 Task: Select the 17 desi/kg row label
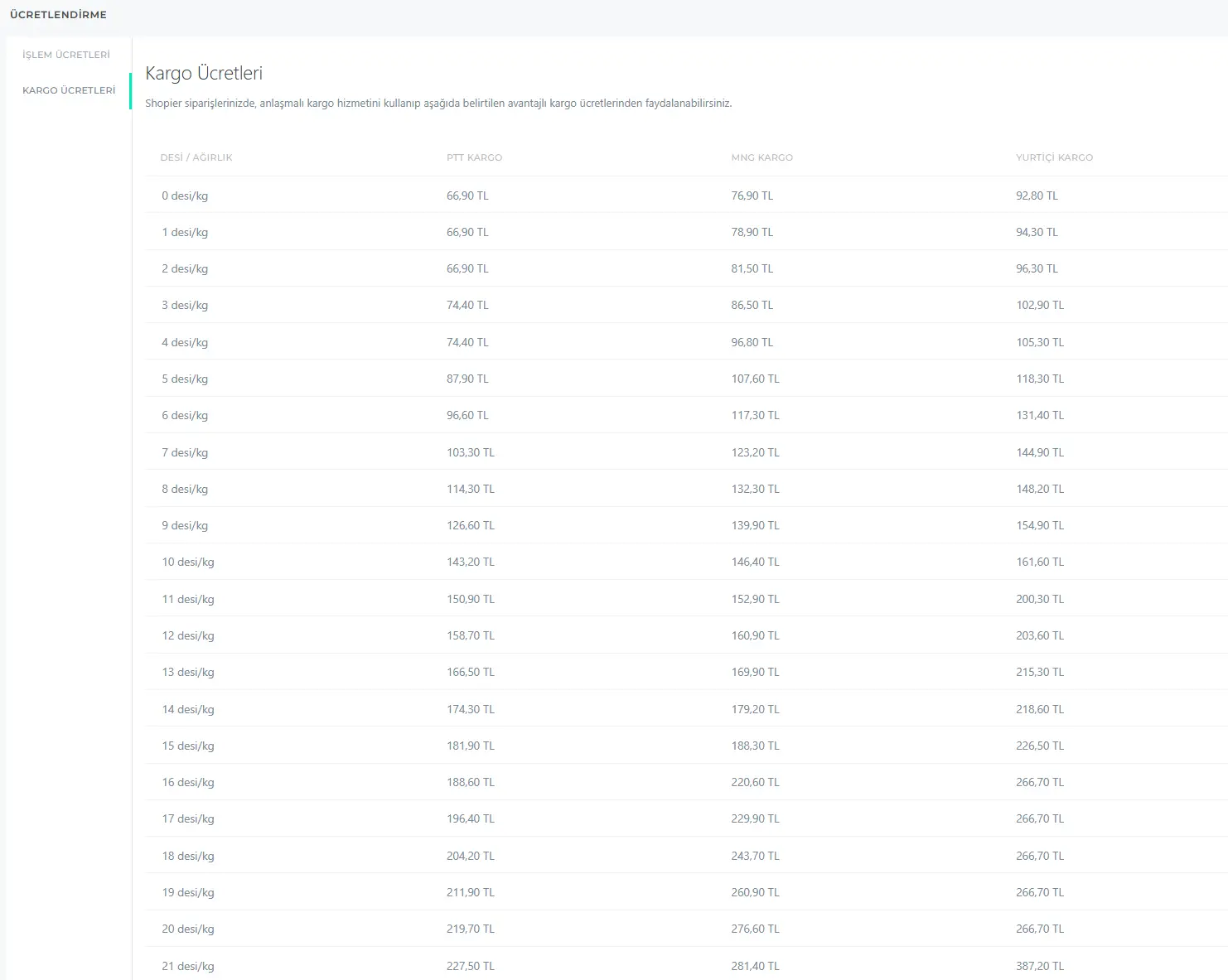click(188, 819)
